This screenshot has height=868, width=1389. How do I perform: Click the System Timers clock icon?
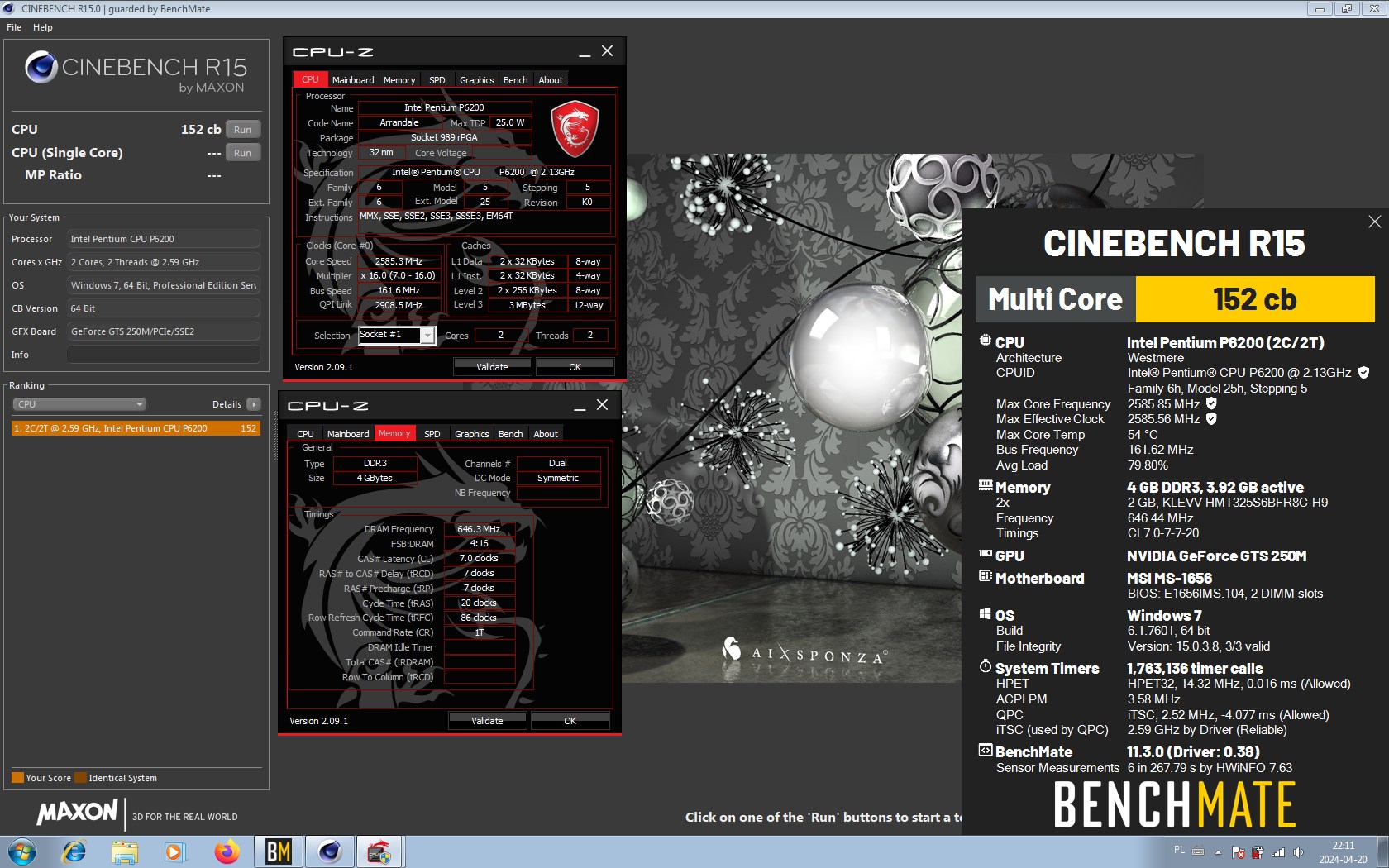[986, 665]
